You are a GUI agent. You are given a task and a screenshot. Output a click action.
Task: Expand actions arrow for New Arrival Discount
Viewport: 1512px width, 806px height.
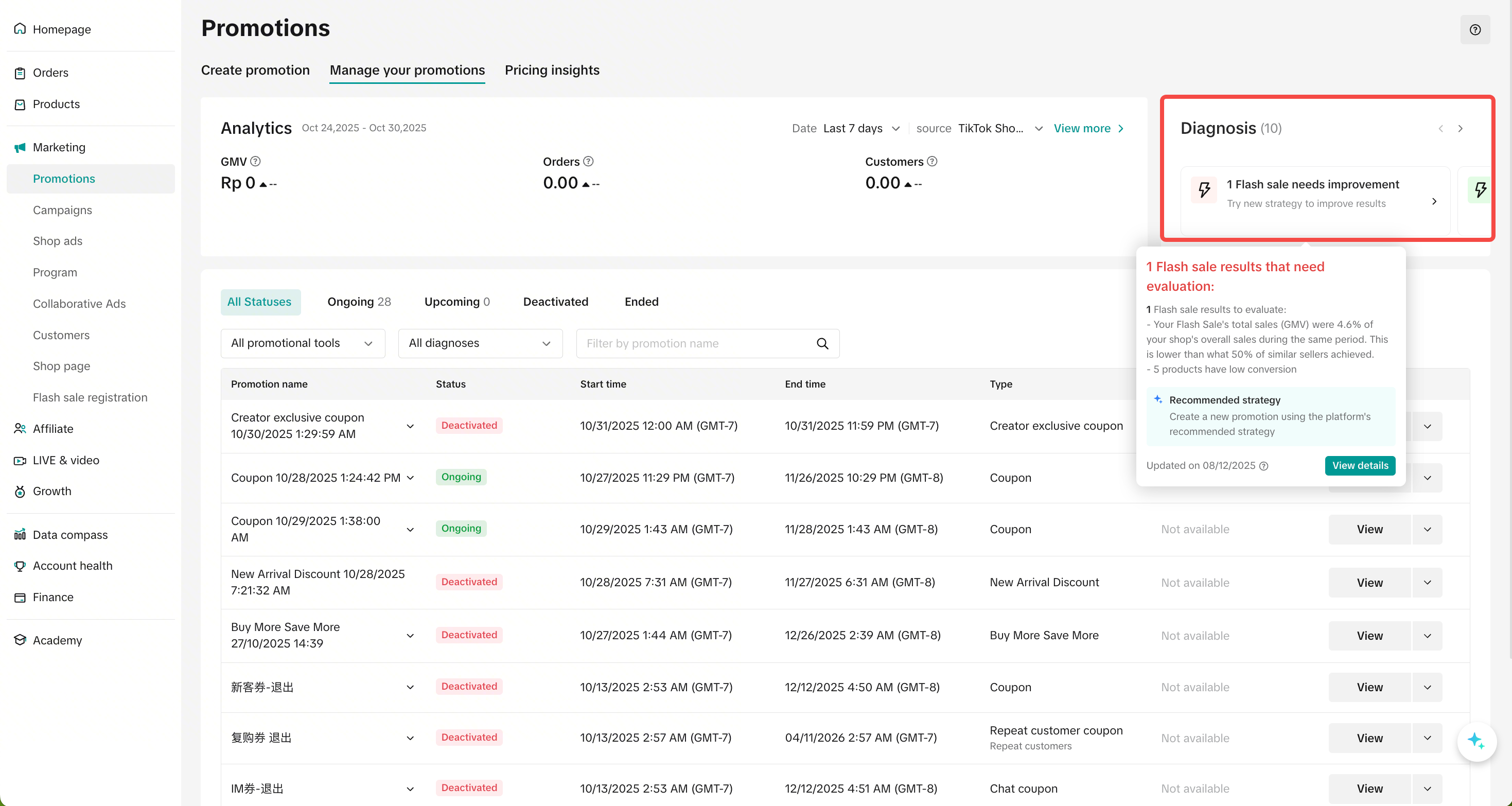pos(1427,582)
